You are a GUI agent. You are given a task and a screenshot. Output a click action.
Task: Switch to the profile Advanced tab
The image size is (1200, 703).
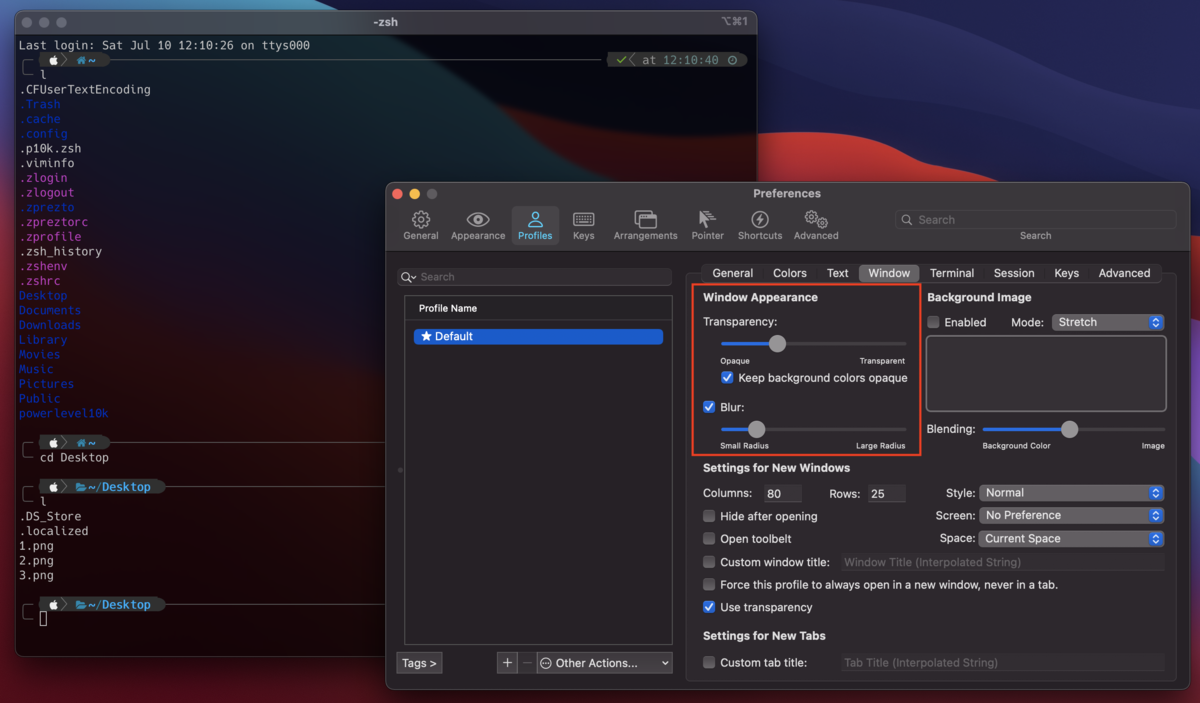[1124, 273]
